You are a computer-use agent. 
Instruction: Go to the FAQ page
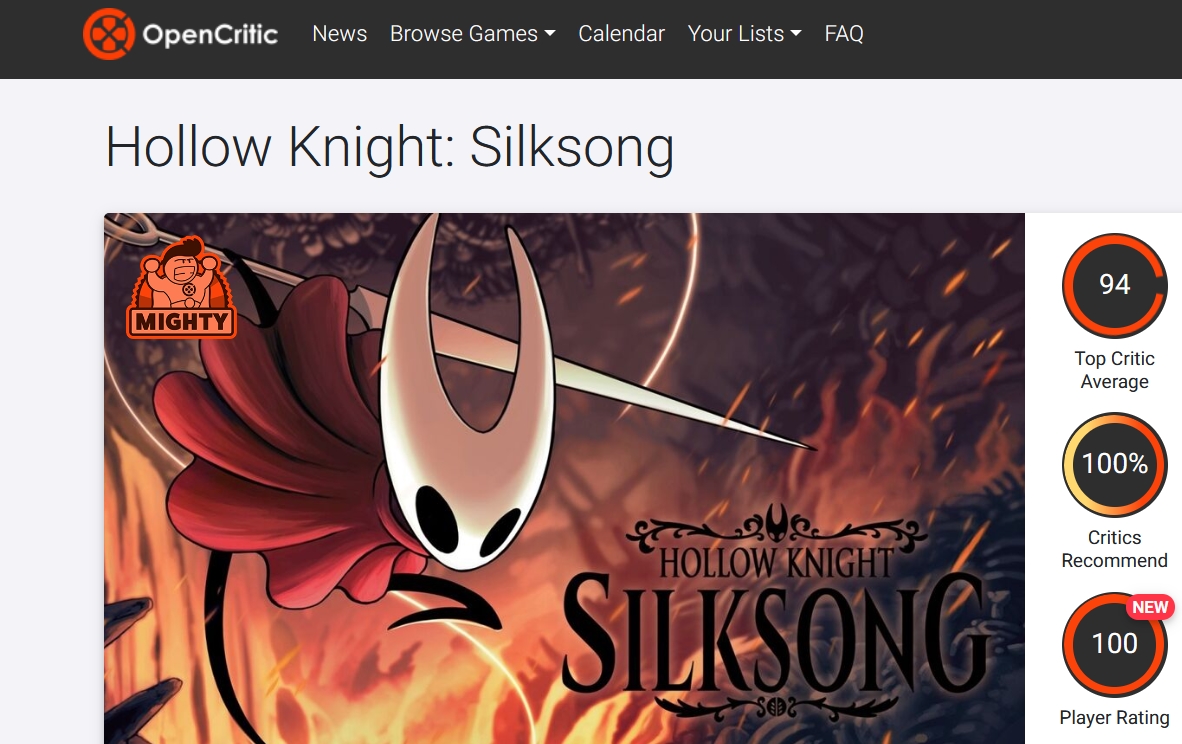844,34
